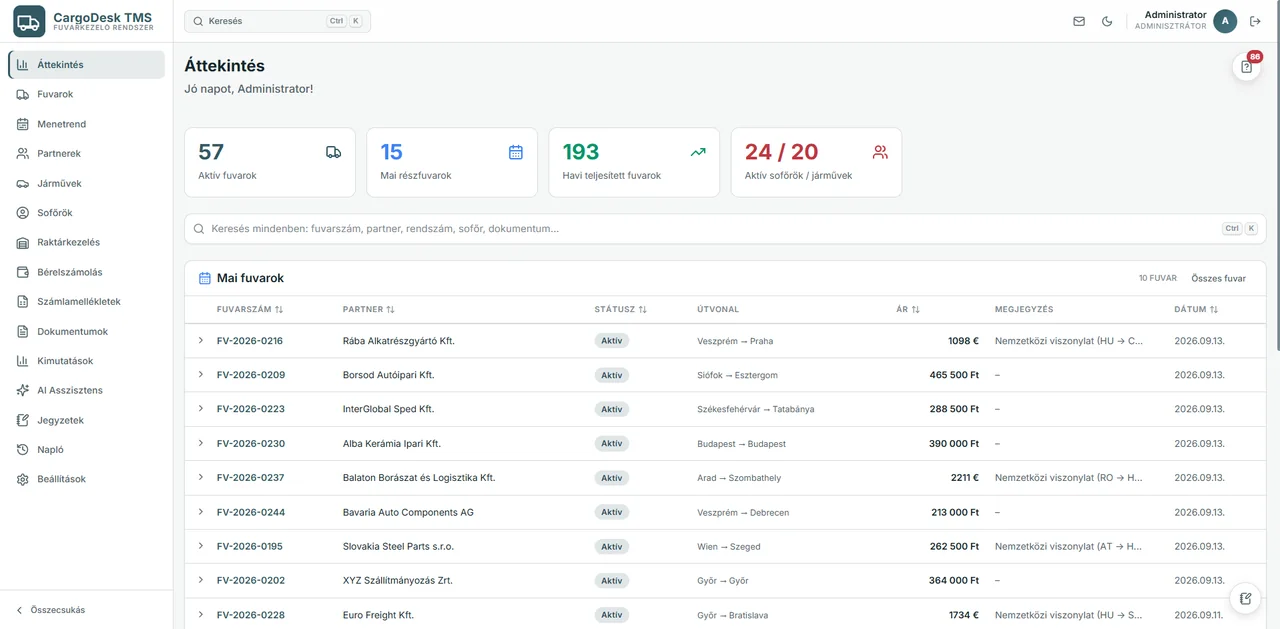The image size is (1280, 629).
Task: Sort by Dátum column header
Action: coord(1196,310)
